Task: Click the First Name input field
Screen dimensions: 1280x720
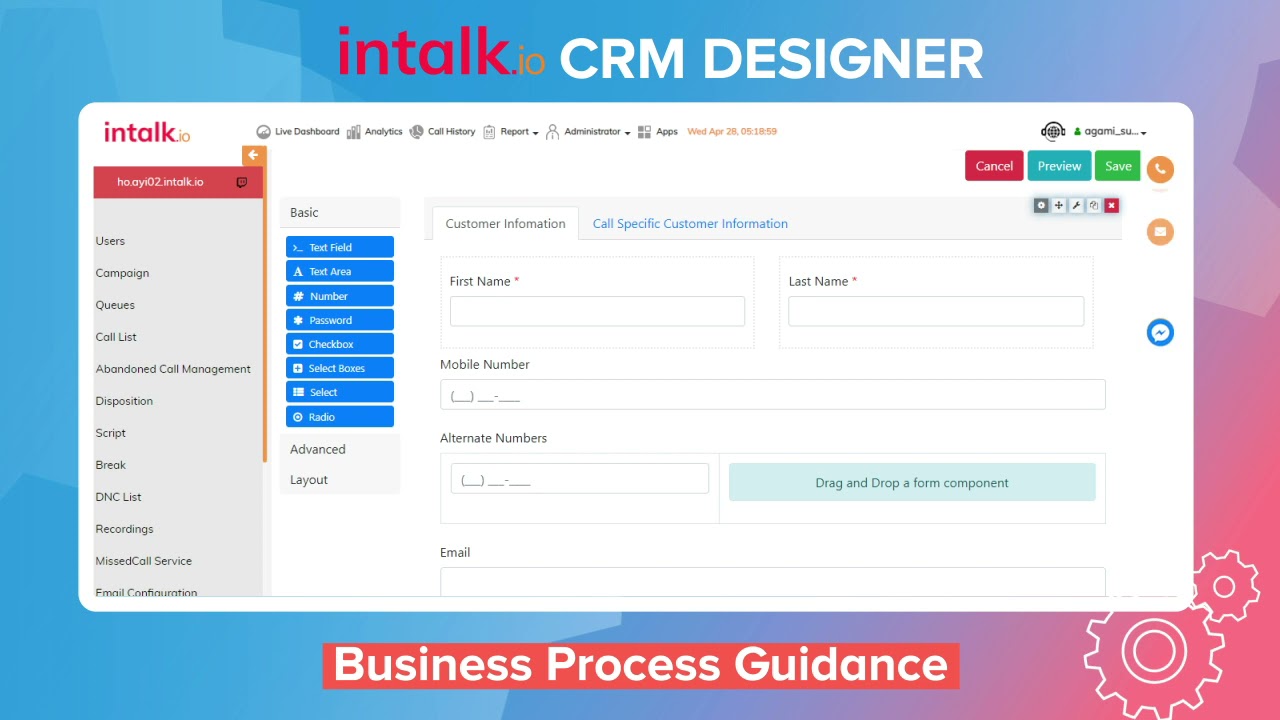Action: pos(597,311)
